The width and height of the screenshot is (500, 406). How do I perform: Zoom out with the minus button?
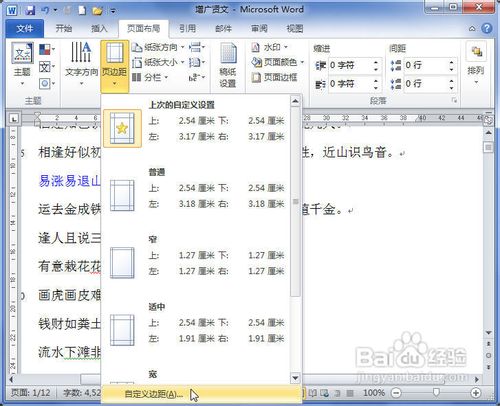pos(396,393)
